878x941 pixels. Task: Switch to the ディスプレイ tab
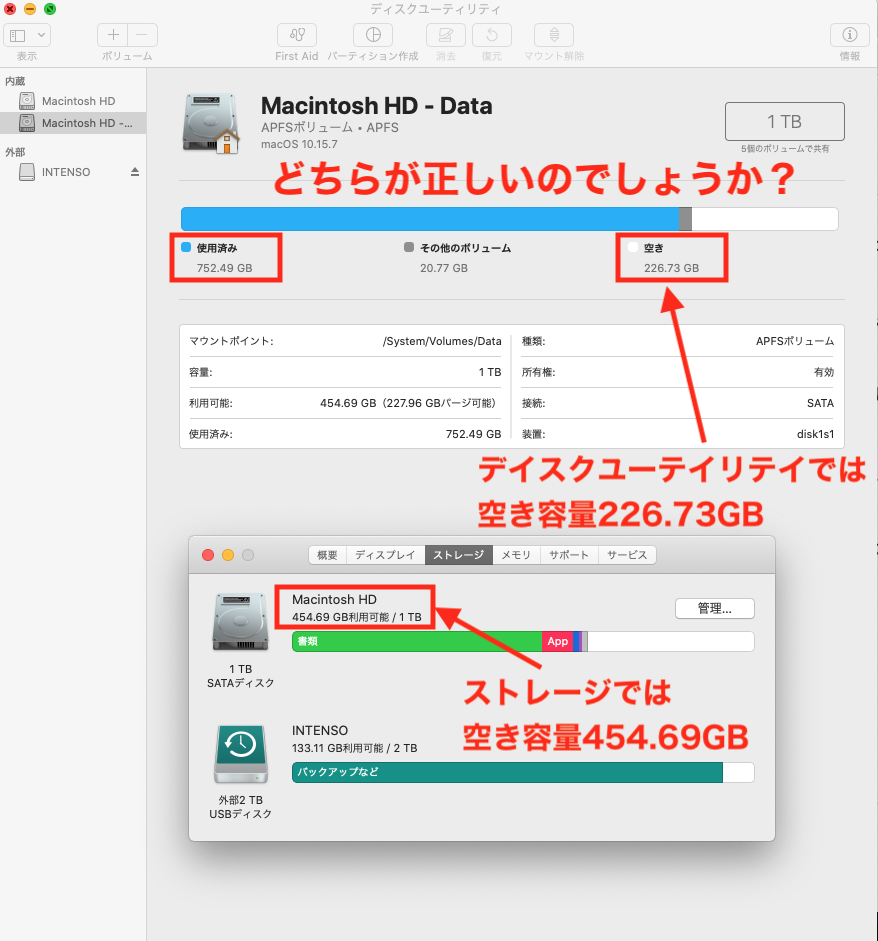[x=385, y=555]
